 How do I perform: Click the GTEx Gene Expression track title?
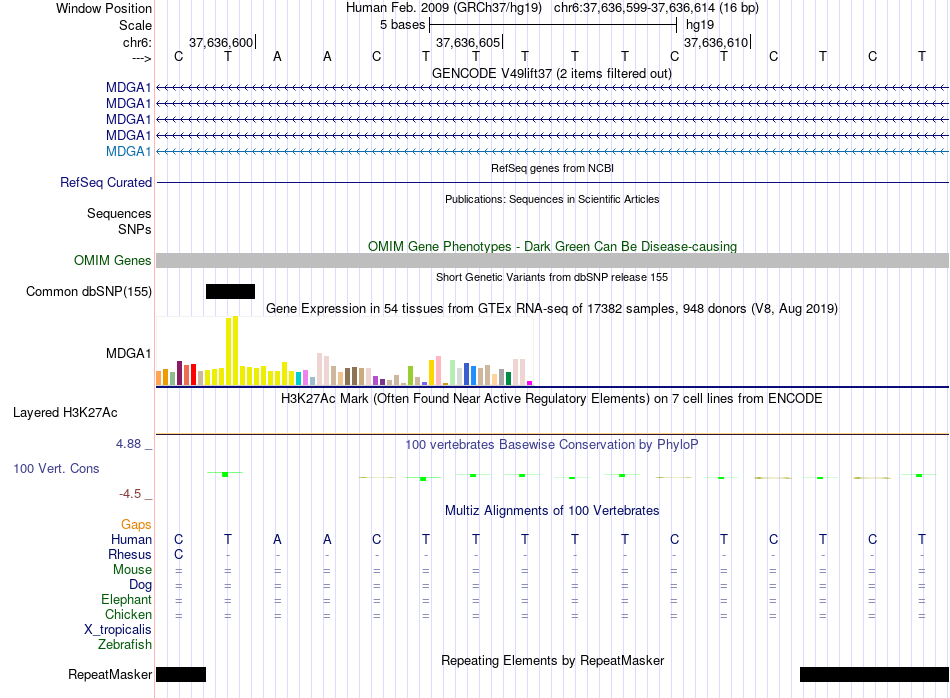552,308
